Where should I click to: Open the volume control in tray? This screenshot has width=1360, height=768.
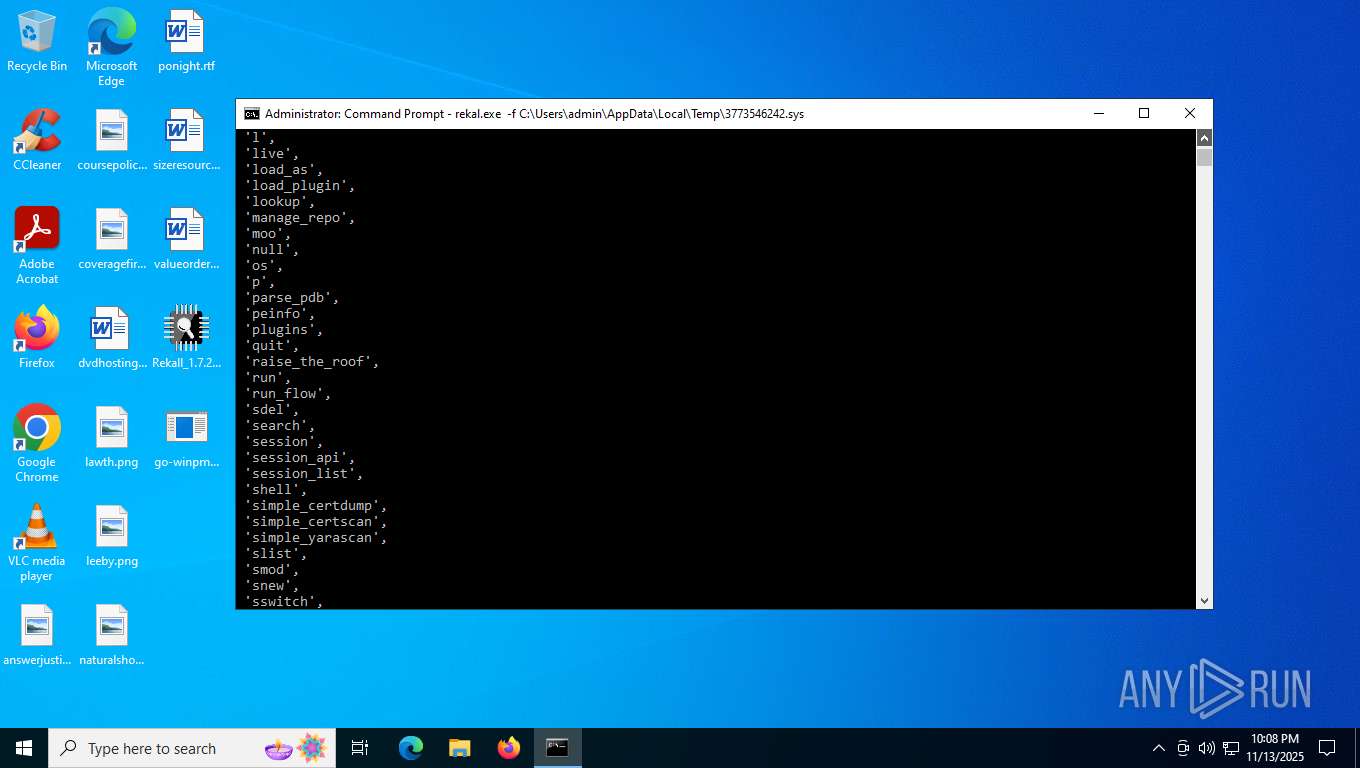pos(1206,748)
